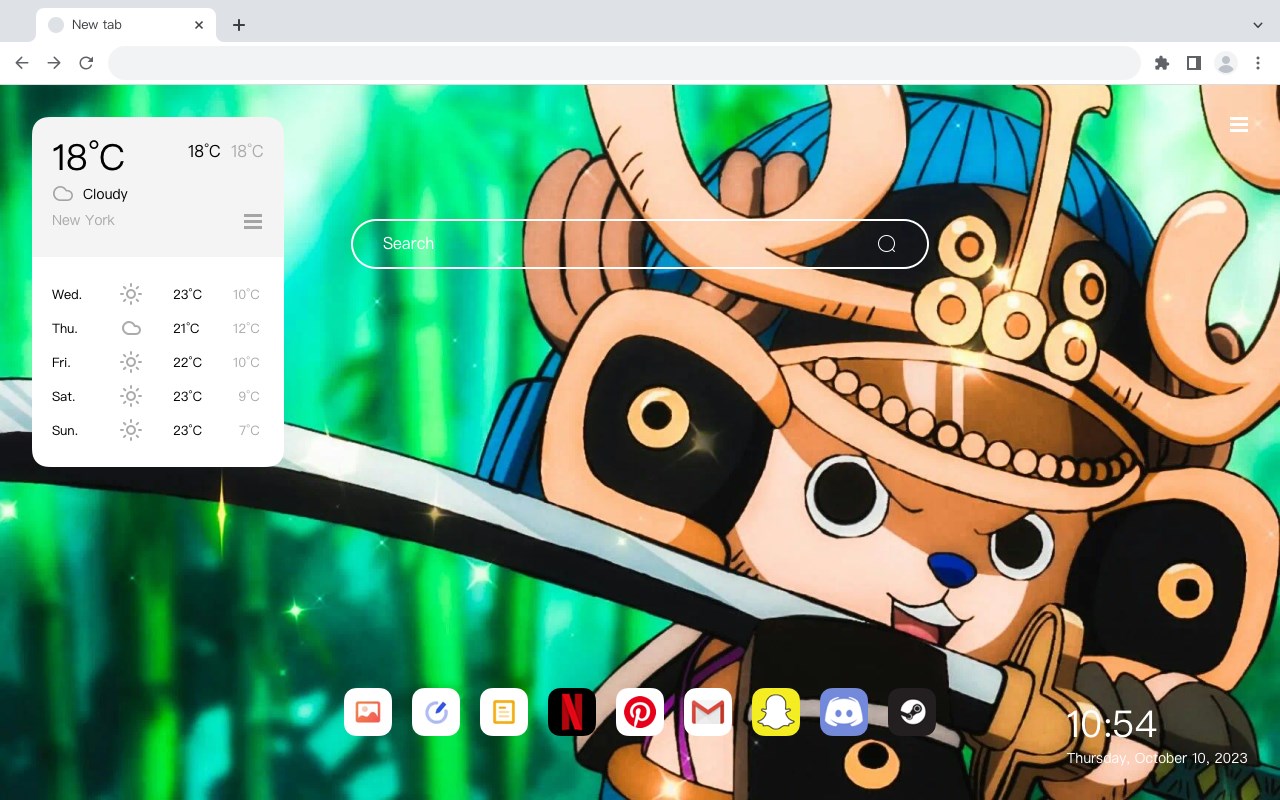The height and width of the screenshot is (800, 1280).
Task: Click the cloud icon for Thu.
Action: [x=131, y=328]
